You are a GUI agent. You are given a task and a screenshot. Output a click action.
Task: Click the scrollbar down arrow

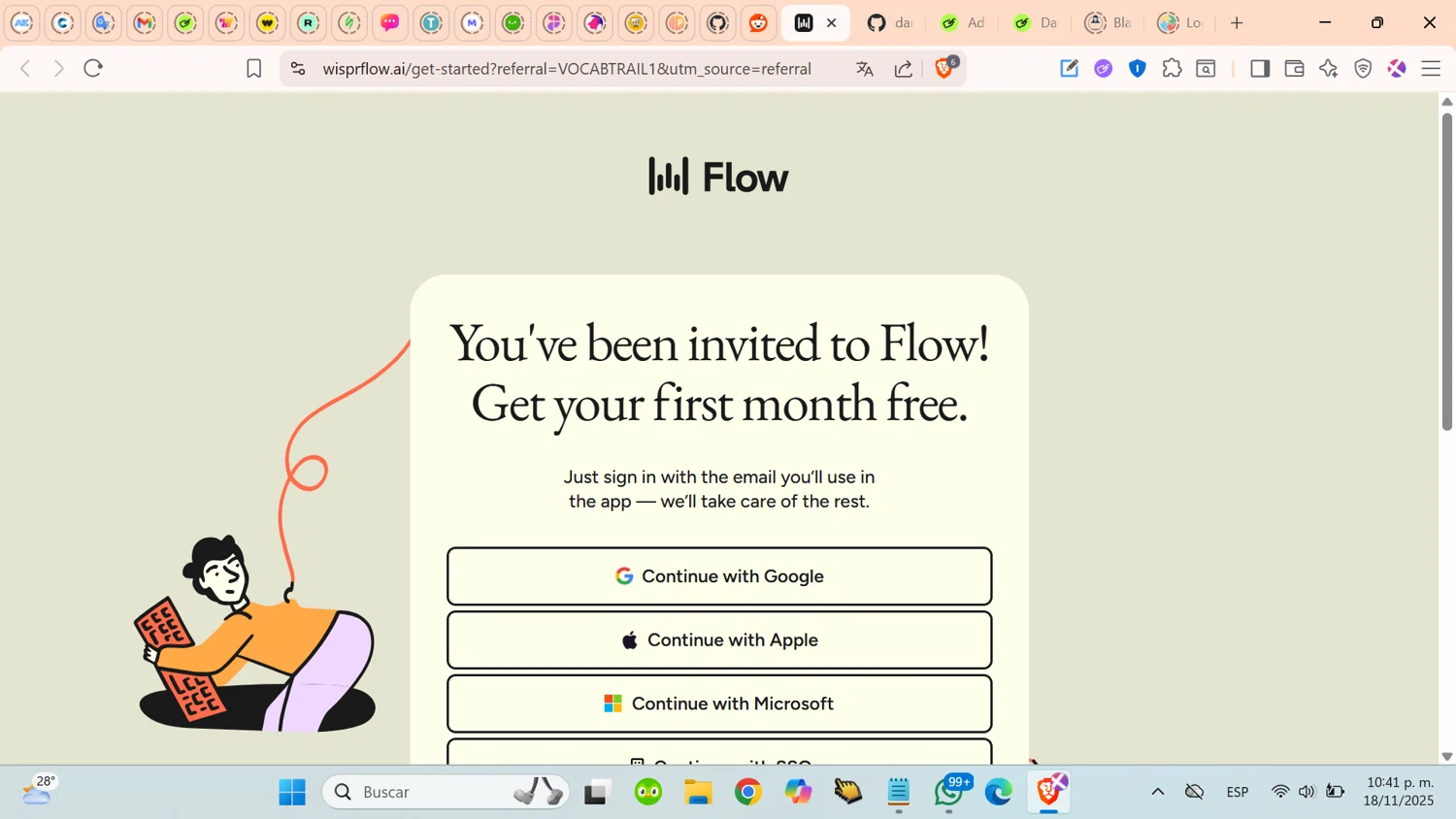1447,756
